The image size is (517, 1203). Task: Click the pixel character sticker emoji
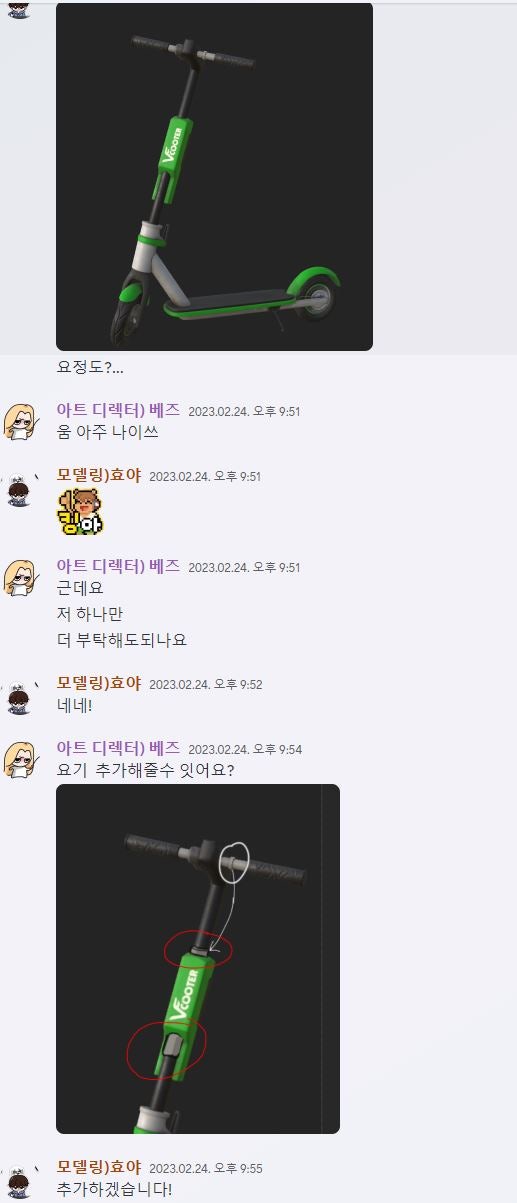click(x=81, y=510)
